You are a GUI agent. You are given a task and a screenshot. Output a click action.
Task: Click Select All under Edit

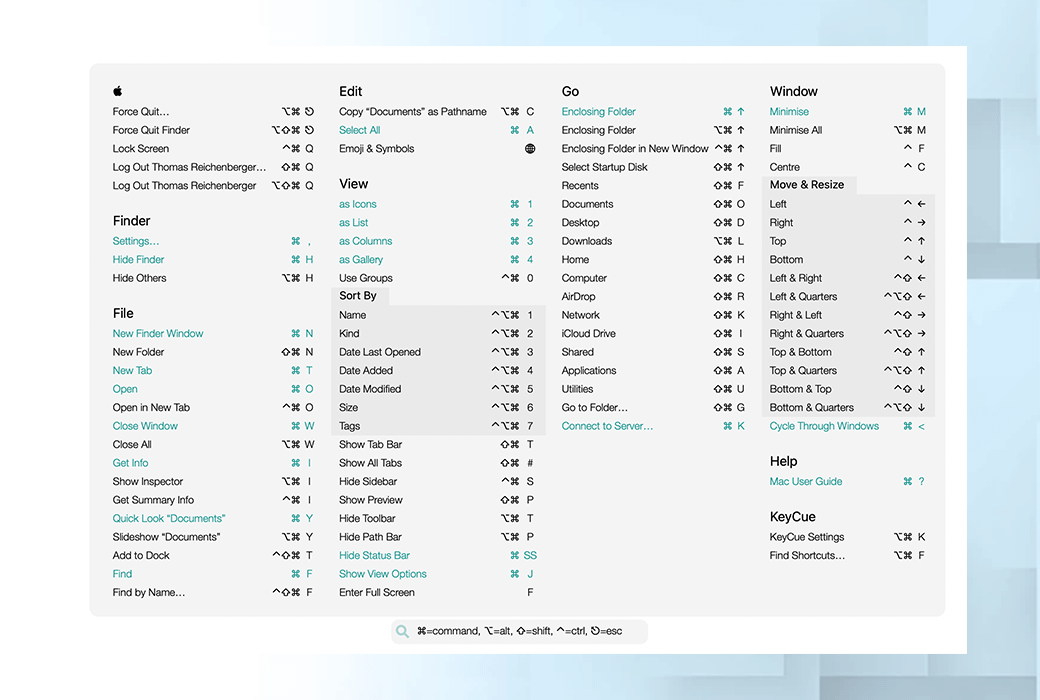click(360, 130)
